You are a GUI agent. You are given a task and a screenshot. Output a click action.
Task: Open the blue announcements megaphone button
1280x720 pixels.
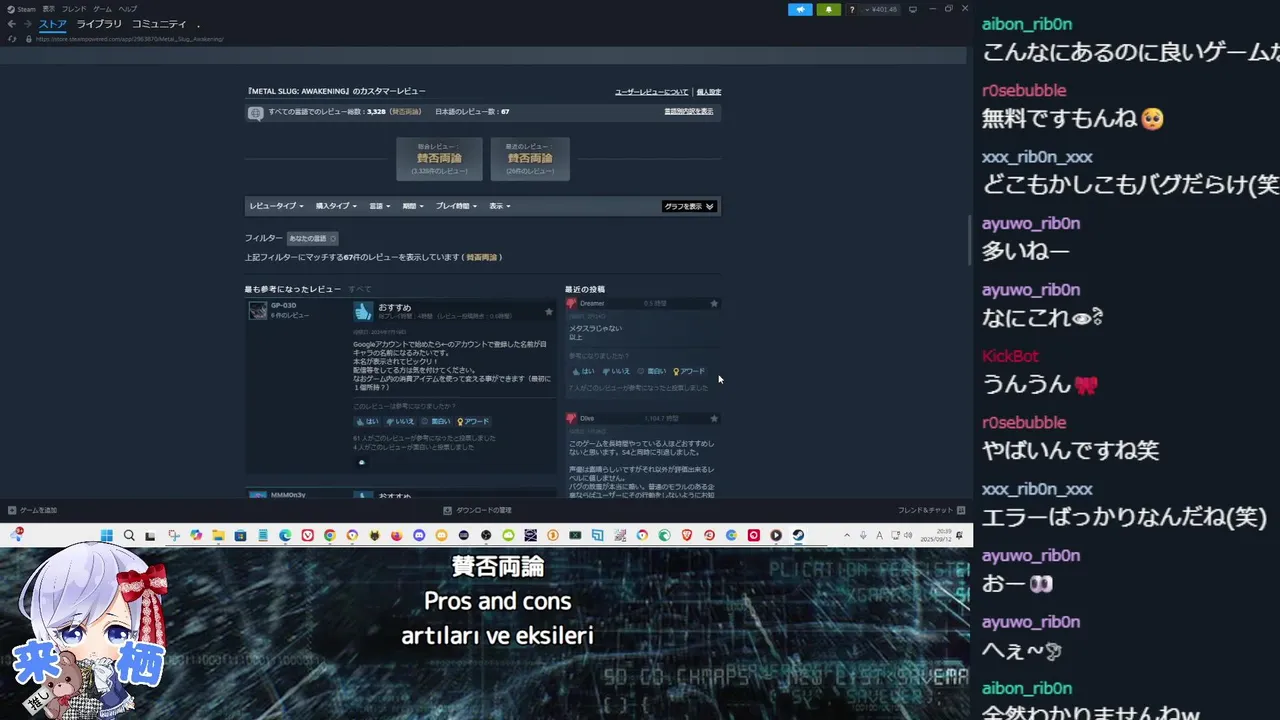pos(800,9)
